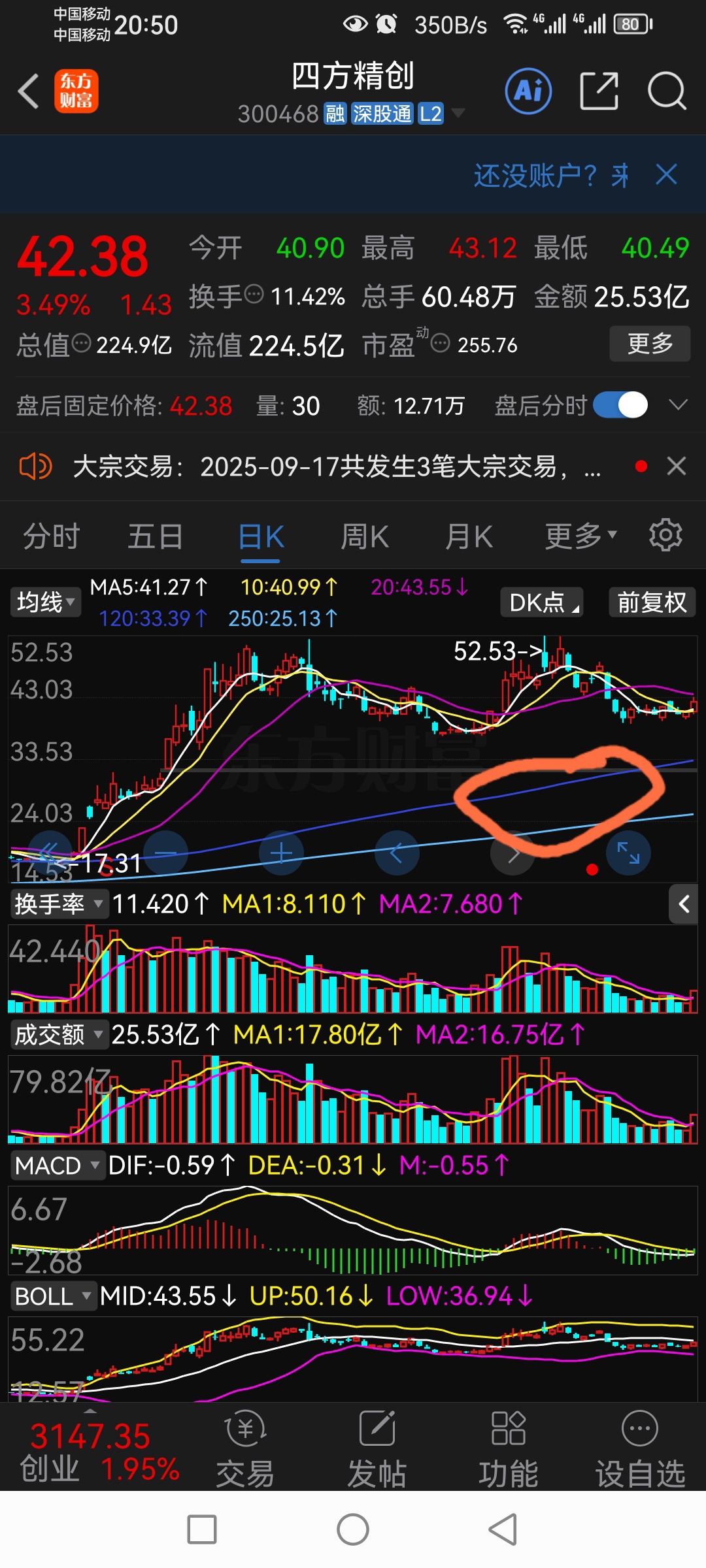
Task: Select the 日K chart tab
Action: point(261,538)
